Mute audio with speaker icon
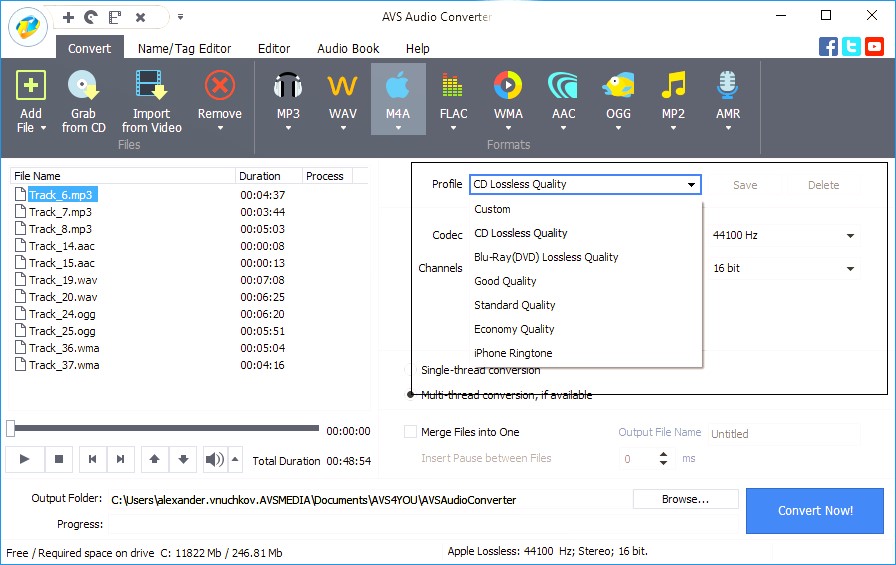Screen dimensions: 896x565 [x=215, y=459]
